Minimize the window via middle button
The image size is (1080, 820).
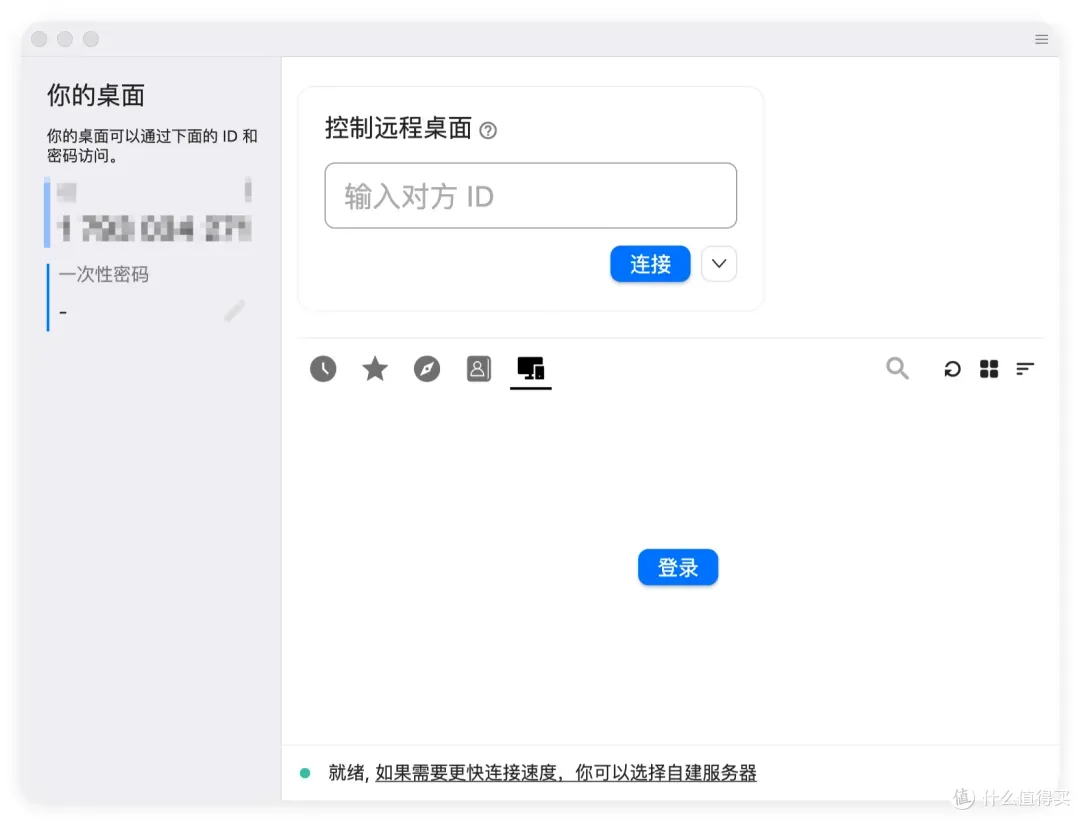[65, 39]
